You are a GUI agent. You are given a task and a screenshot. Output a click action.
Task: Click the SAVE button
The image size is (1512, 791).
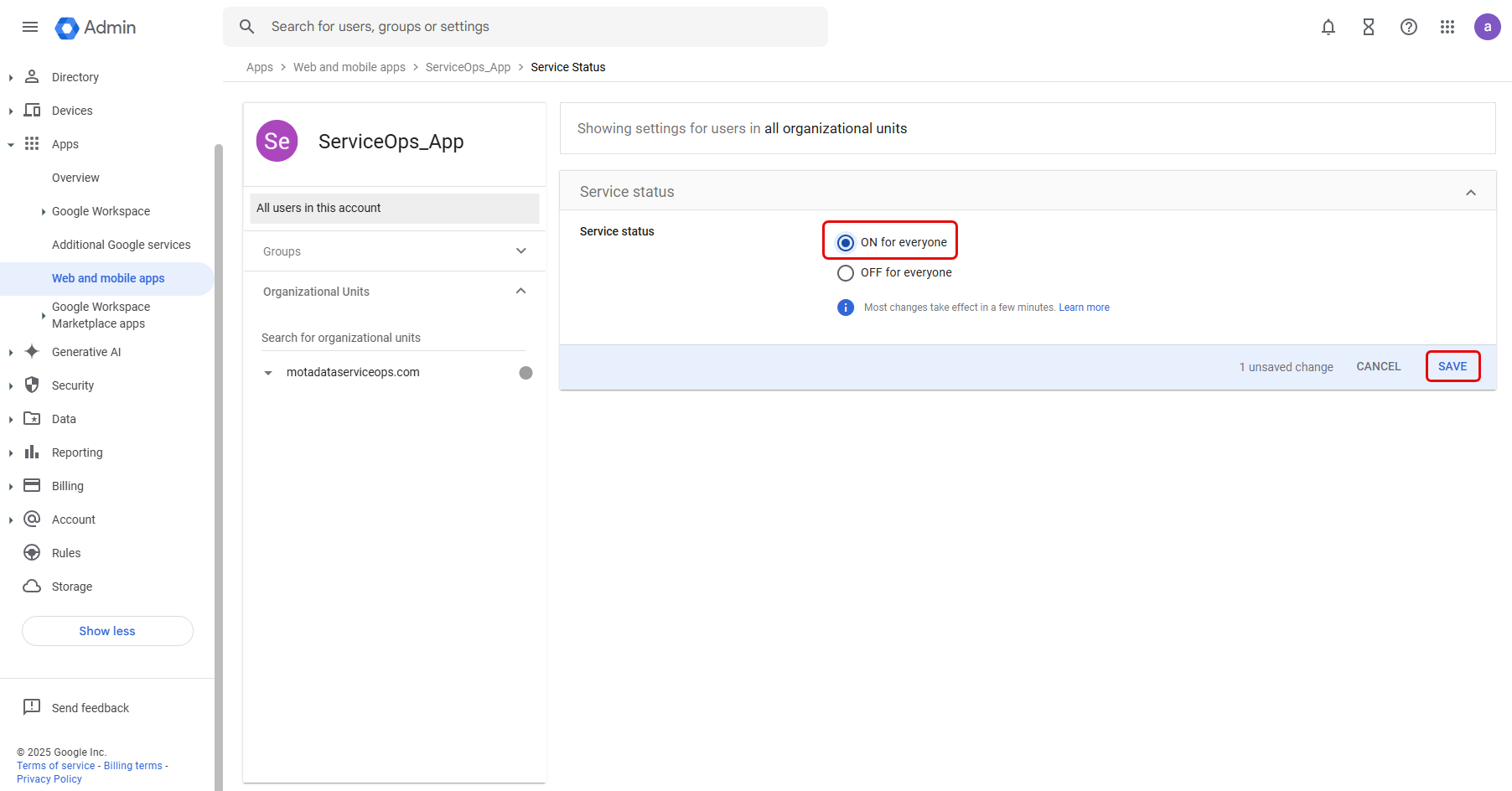[x=1452, y=366]
